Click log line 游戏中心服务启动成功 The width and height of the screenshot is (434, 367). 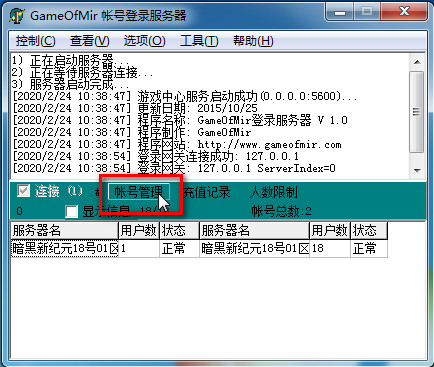click(x=185, y=96)
